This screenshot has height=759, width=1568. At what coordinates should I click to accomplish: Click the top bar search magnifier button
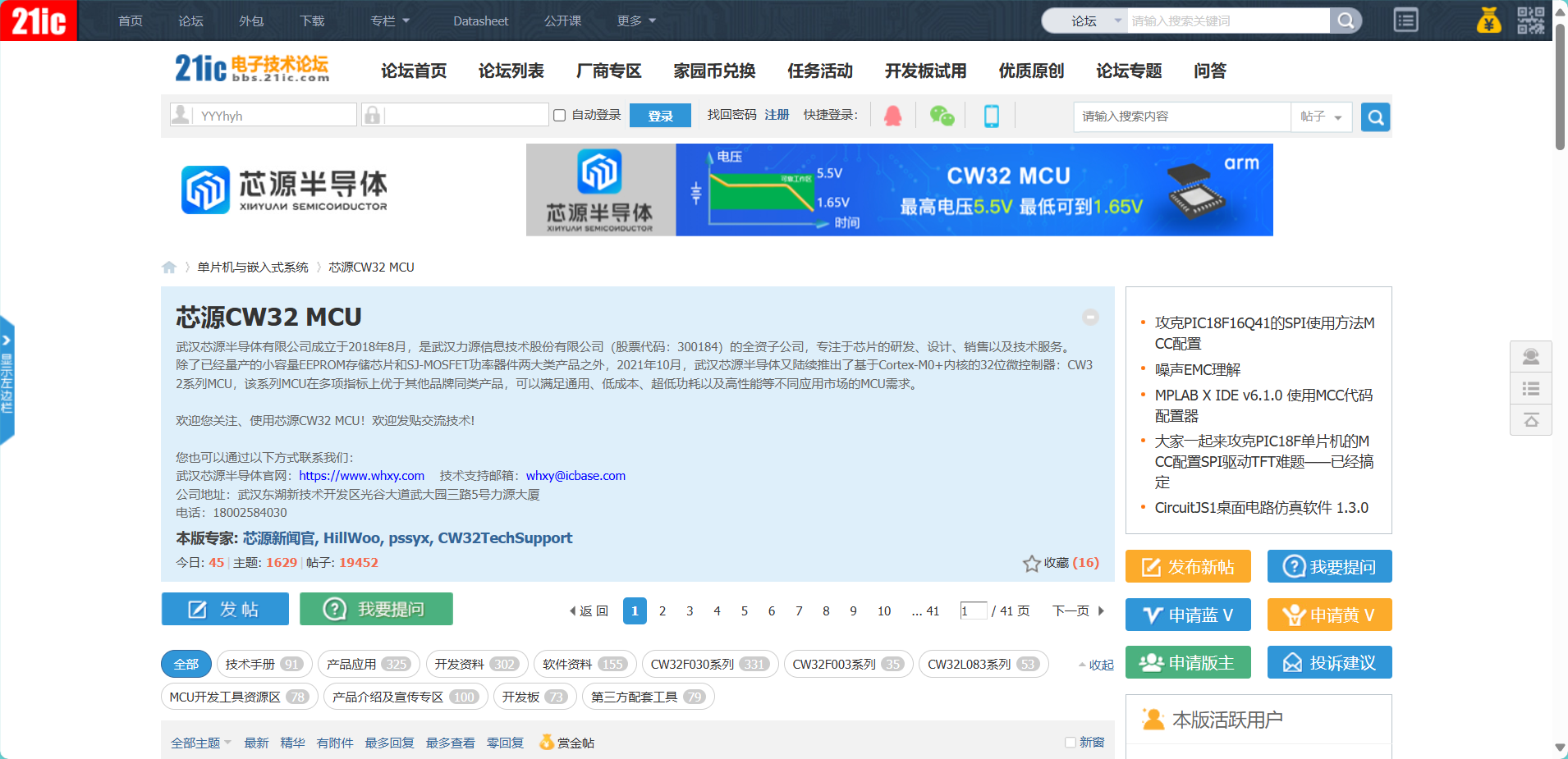coord(1346,21)
